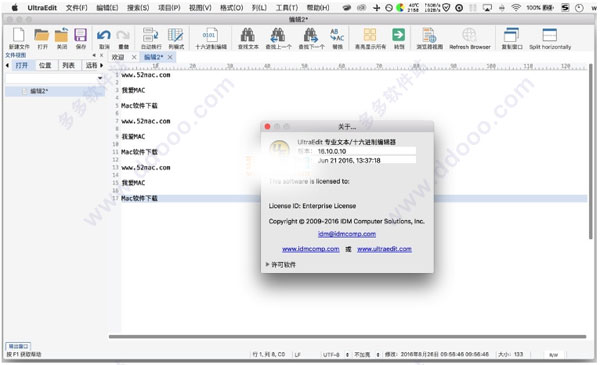Click the clock icon in menu bar

(x=579, y=8)
